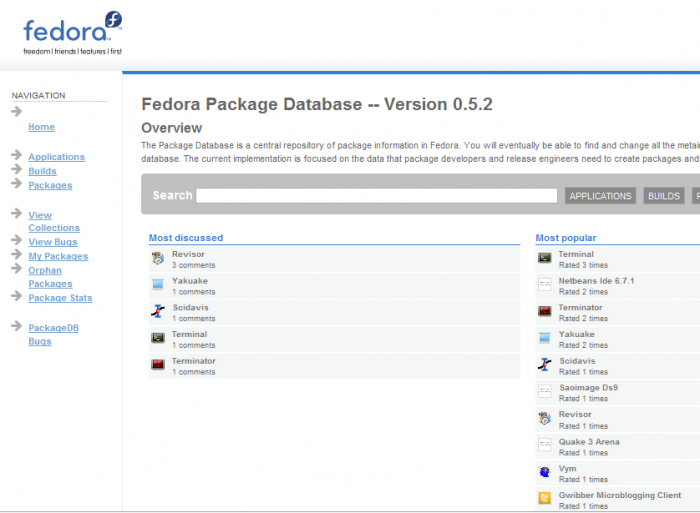Click the Quake 3 Arena icon
700x513 pixels.
click(x=544, y=445)
